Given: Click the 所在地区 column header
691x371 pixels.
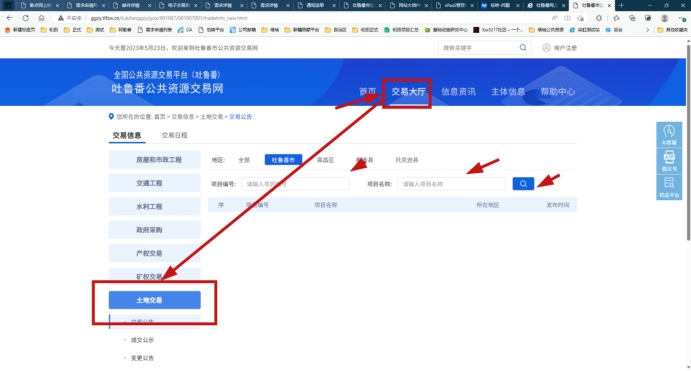Looking at the screenshot, I should click(487, 205).
